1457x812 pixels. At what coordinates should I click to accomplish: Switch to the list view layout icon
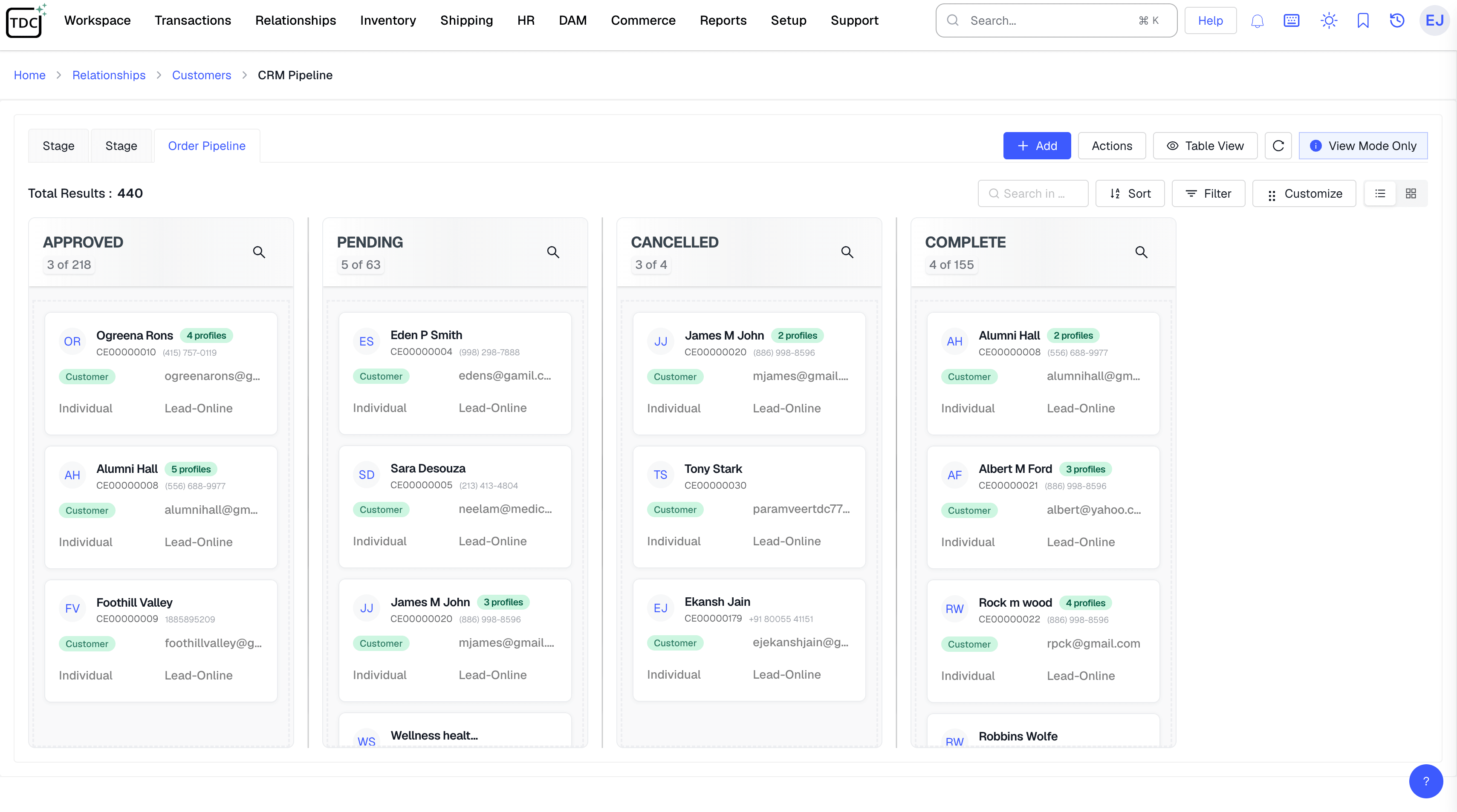(x=1380, y=193)
